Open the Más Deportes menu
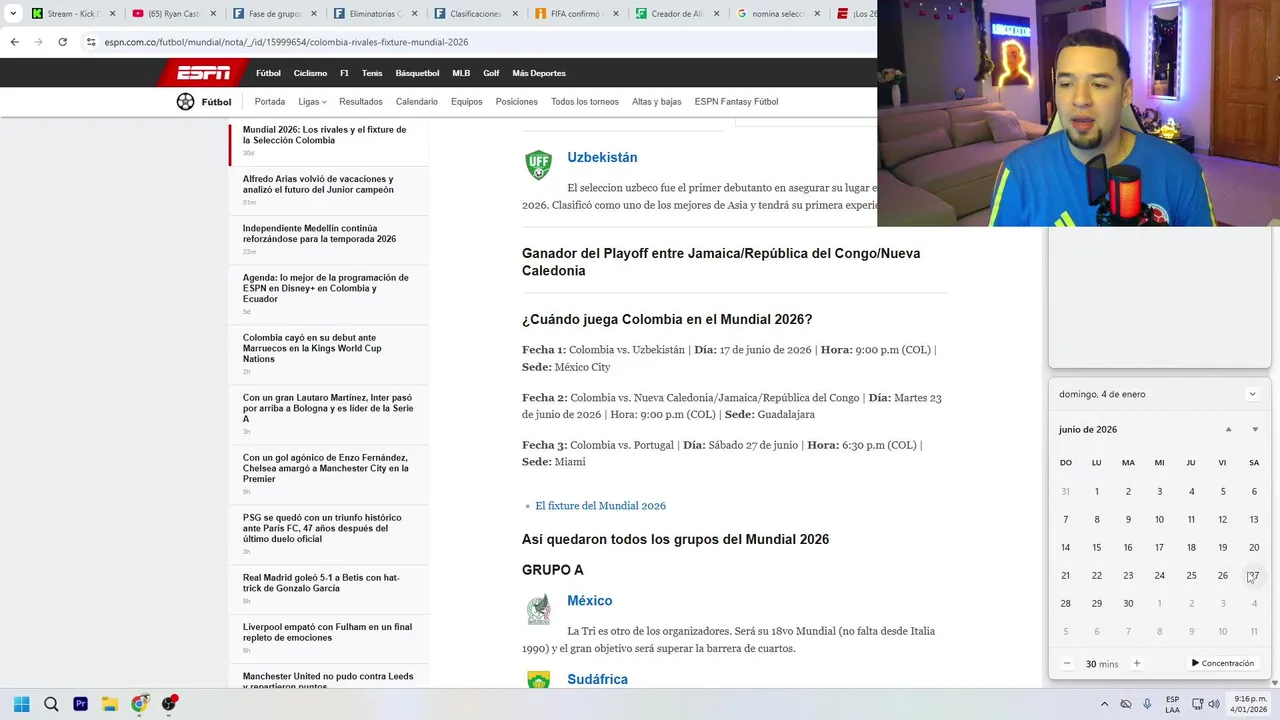Screen dimensions: 1280x720 tap(539, 73)
